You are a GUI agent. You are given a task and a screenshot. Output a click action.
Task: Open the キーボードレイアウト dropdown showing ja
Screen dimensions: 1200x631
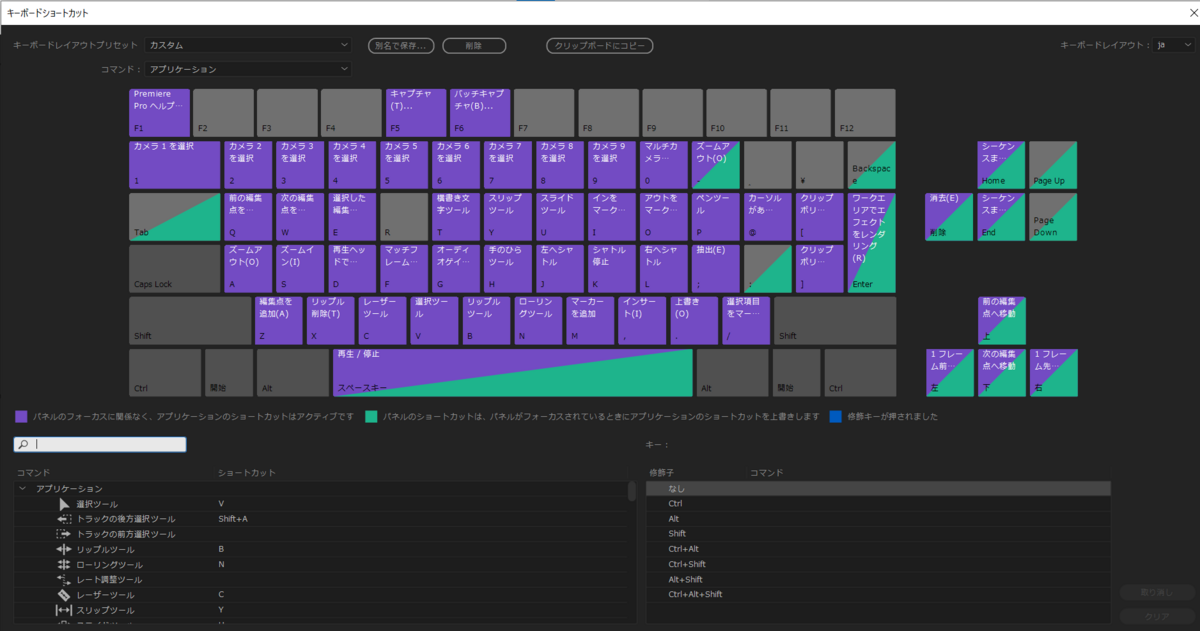pos(1172,45)
